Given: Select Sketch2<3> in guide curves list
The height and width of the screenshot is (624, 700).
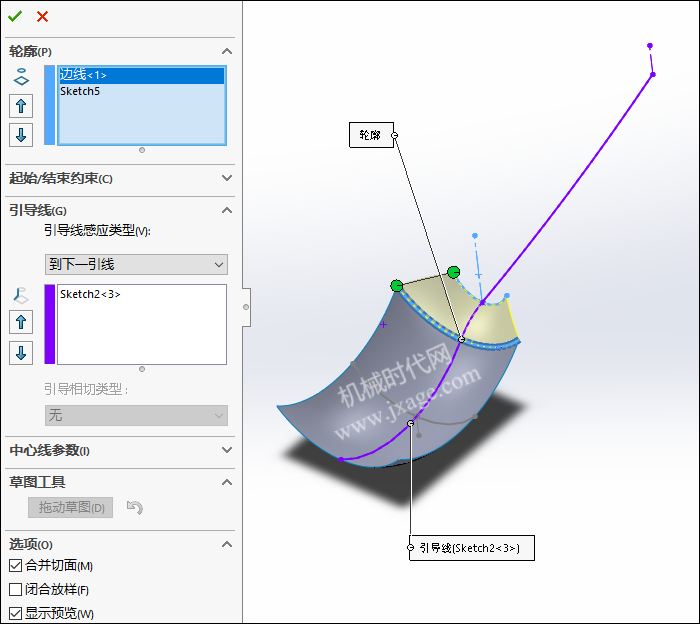Looking at the screenshot, I should (142, 294).
